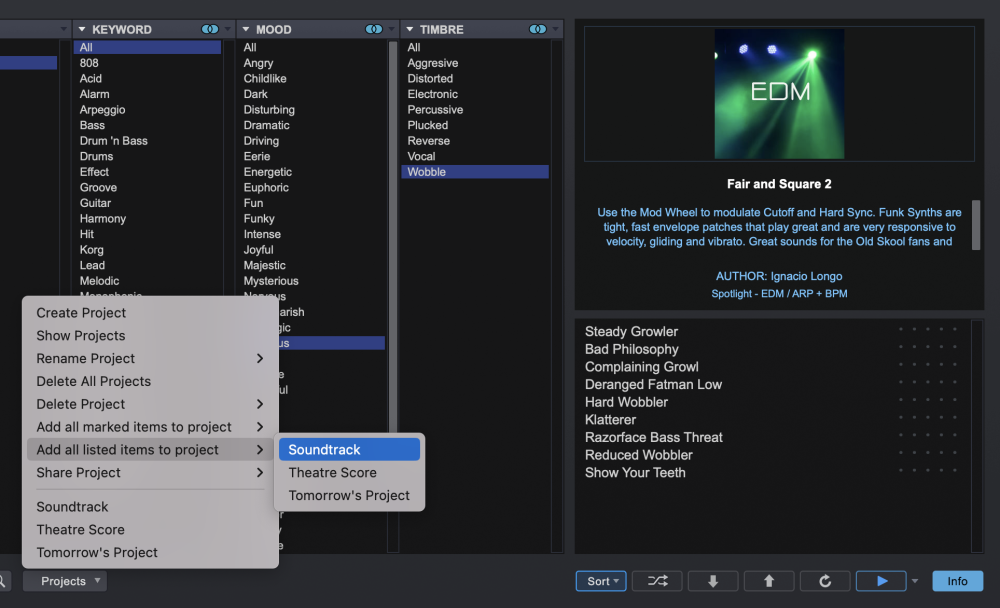Viewport: 1000px width, 608px height.
Task: Click the refresh circular arrow button
Action: [x=825, y=581]
